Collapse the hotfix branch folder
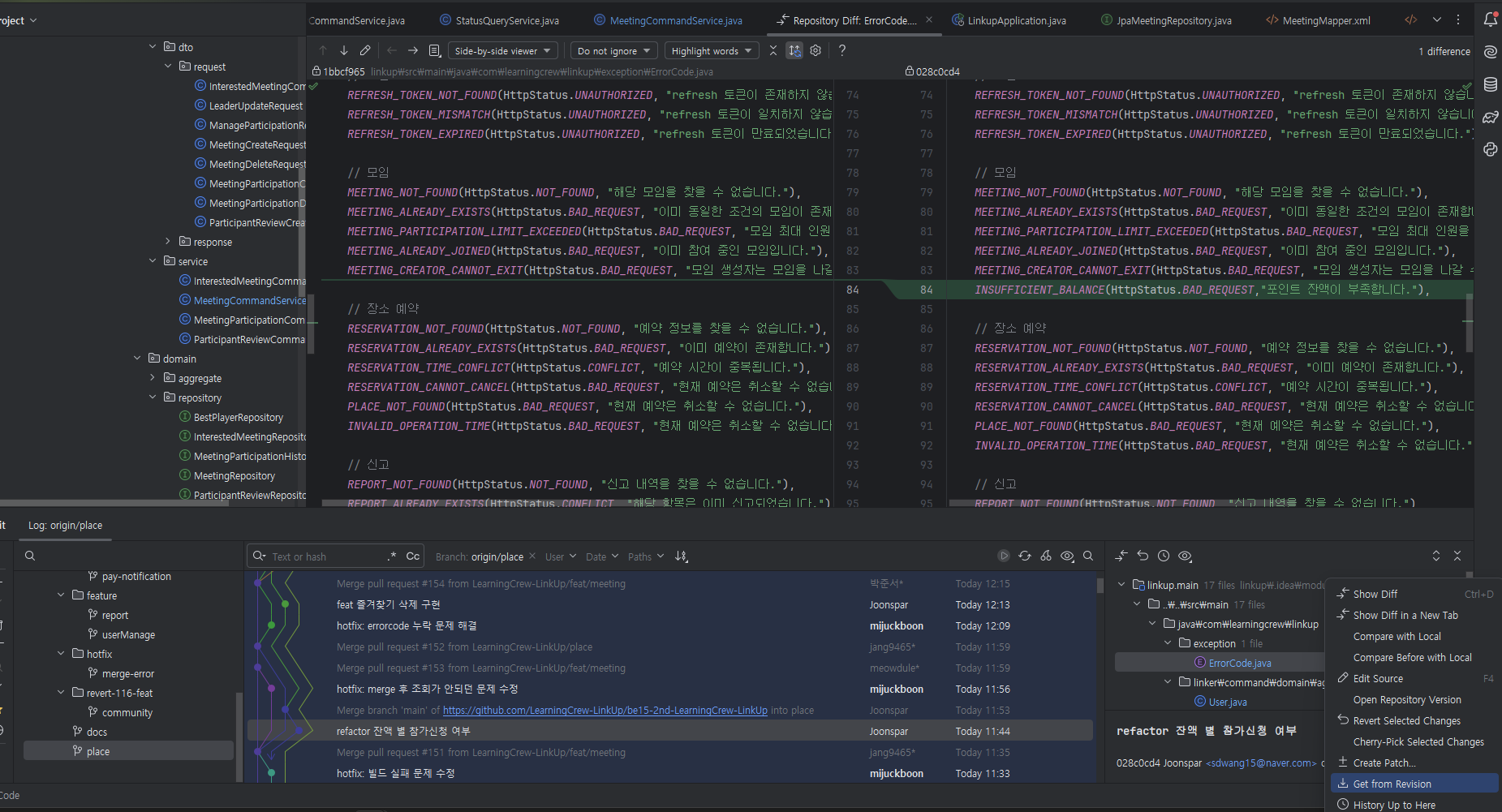 click(x=61, y=654)
